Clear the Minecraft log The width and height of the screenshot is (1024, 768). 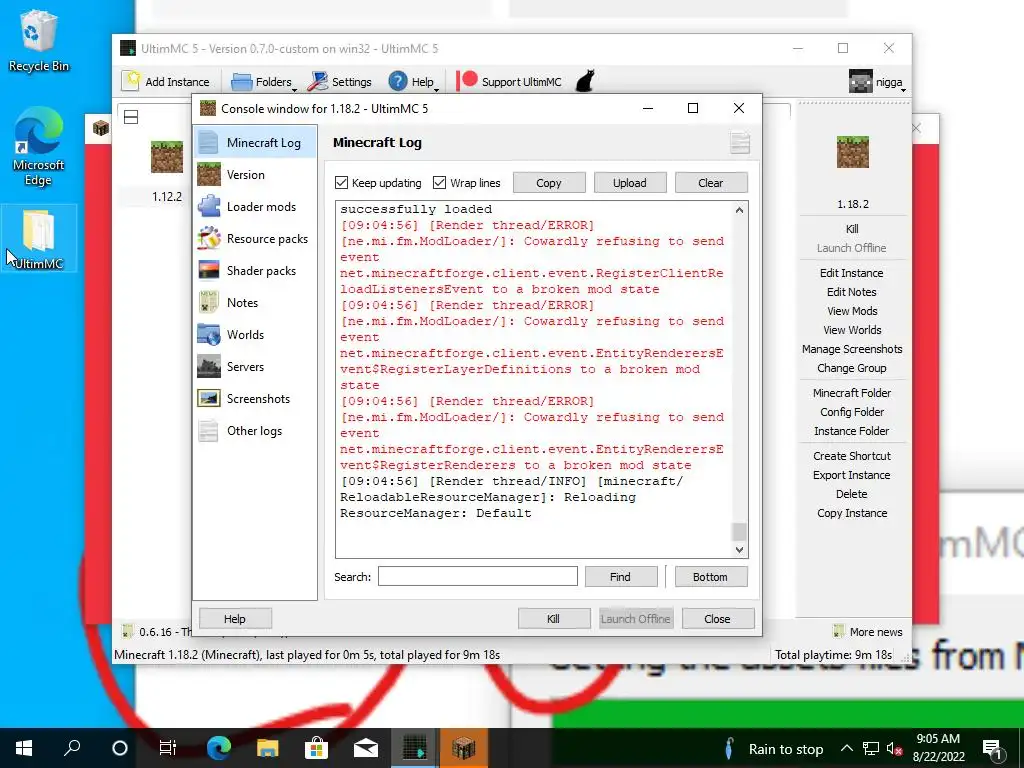pos(711,183)
